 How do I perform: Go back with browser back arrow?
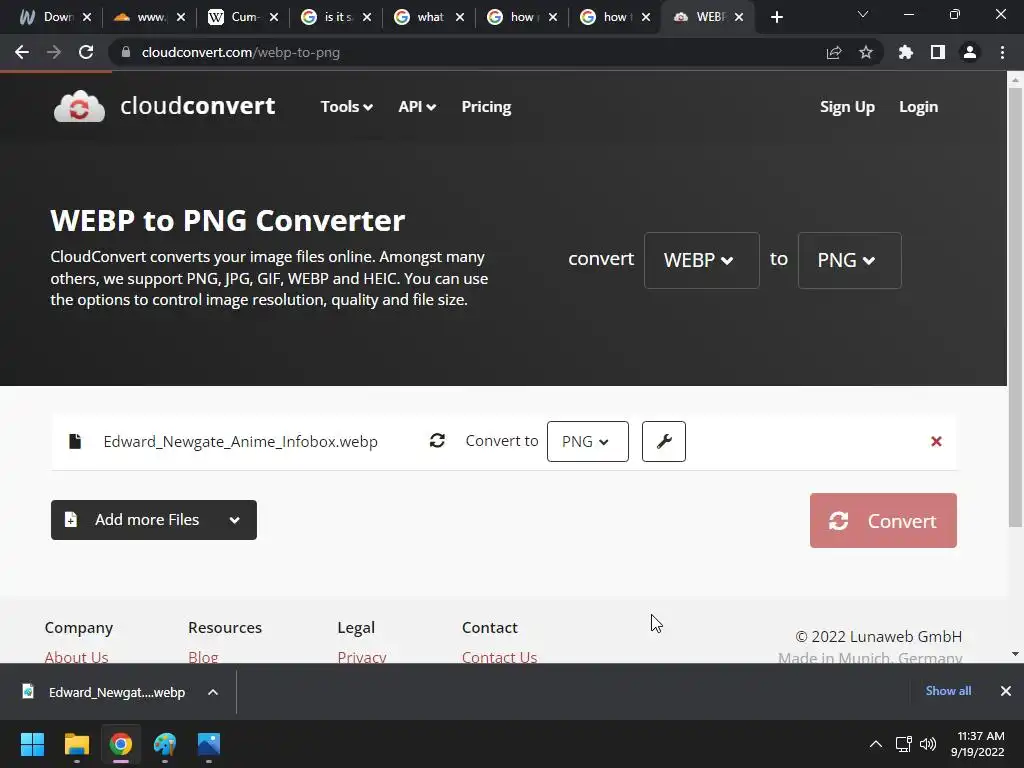pos(22,52)
